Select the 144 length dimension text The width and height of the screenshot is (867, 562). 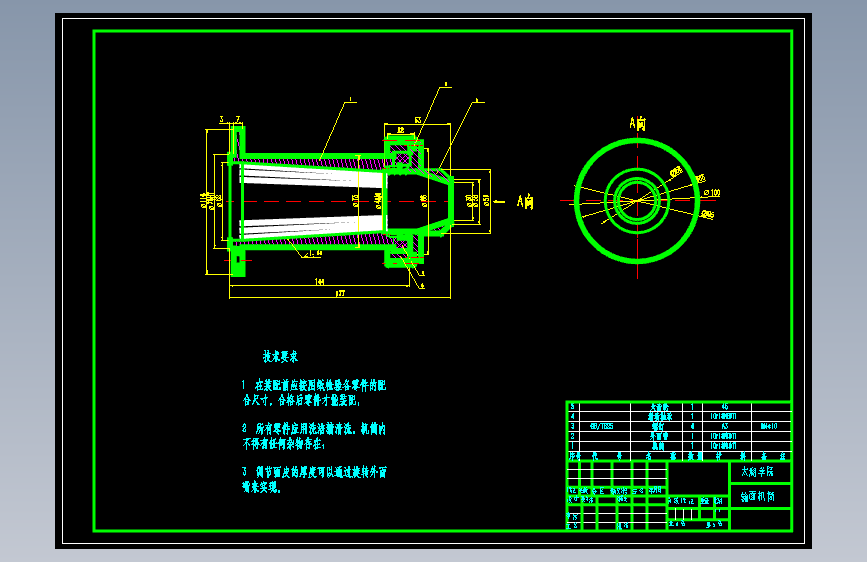pyautogui.click(x=320, y=282)
